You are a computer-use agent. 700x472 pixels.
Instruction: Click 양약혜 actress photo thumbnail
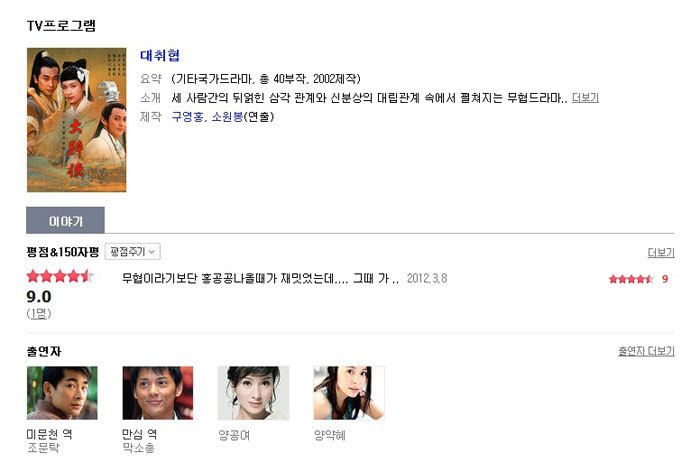[x=349, y=393]
